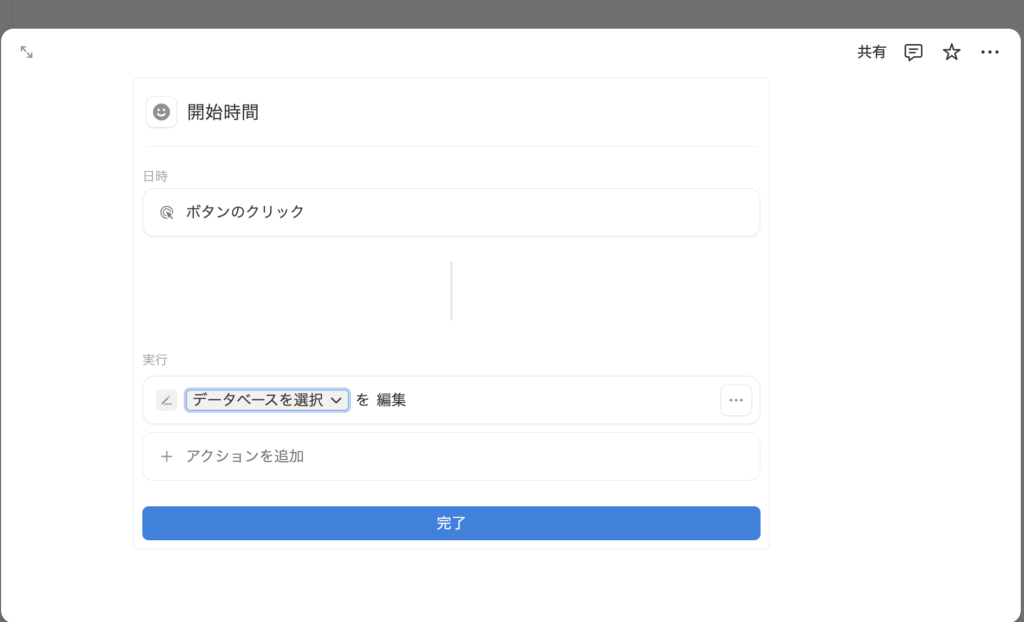
Task: Open the top-right three-dots page menu
Action: click(990, 53)
